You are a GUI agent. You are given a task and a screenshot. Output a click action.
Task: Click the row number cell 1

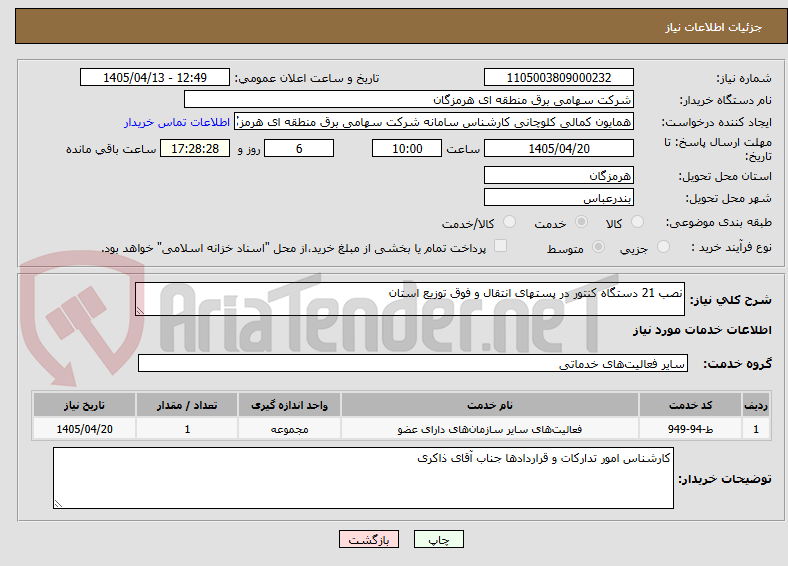(756, 429)
